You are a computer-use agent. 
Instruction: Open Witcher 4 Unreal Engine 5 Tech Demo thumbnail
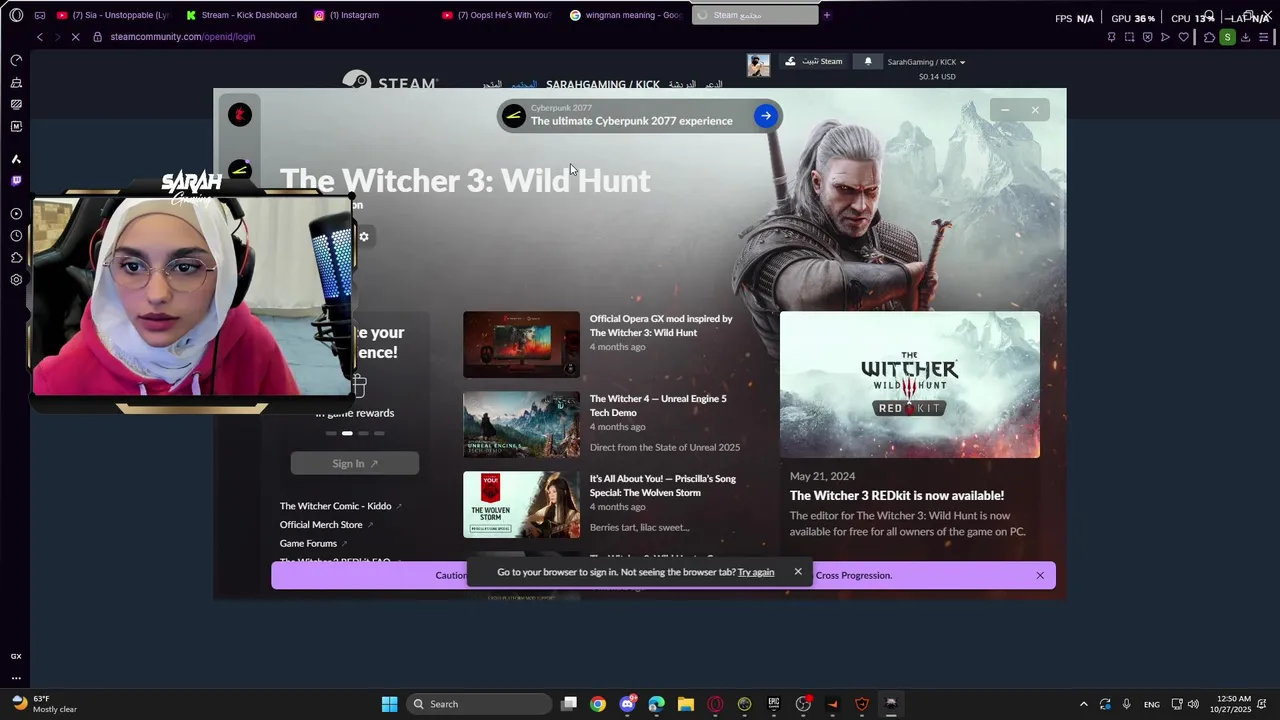pyautogui.click(x=521, y=425)
